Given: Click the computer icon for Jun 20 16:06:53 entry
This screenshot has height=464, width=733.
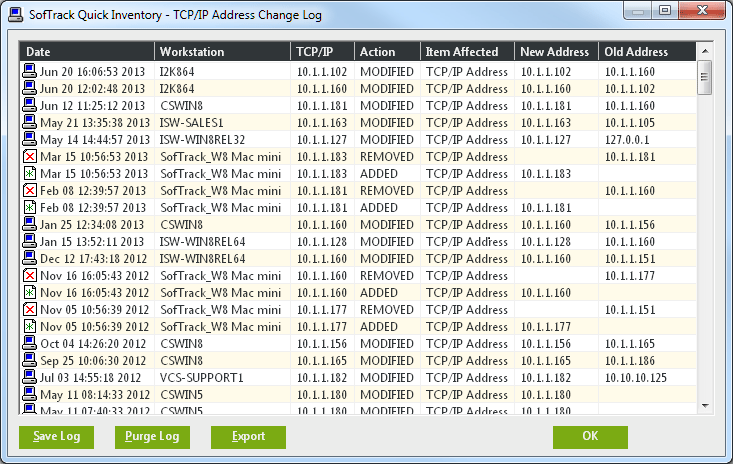Looking at the screenshot, I should pyautogui.click(x=30, y=72).
